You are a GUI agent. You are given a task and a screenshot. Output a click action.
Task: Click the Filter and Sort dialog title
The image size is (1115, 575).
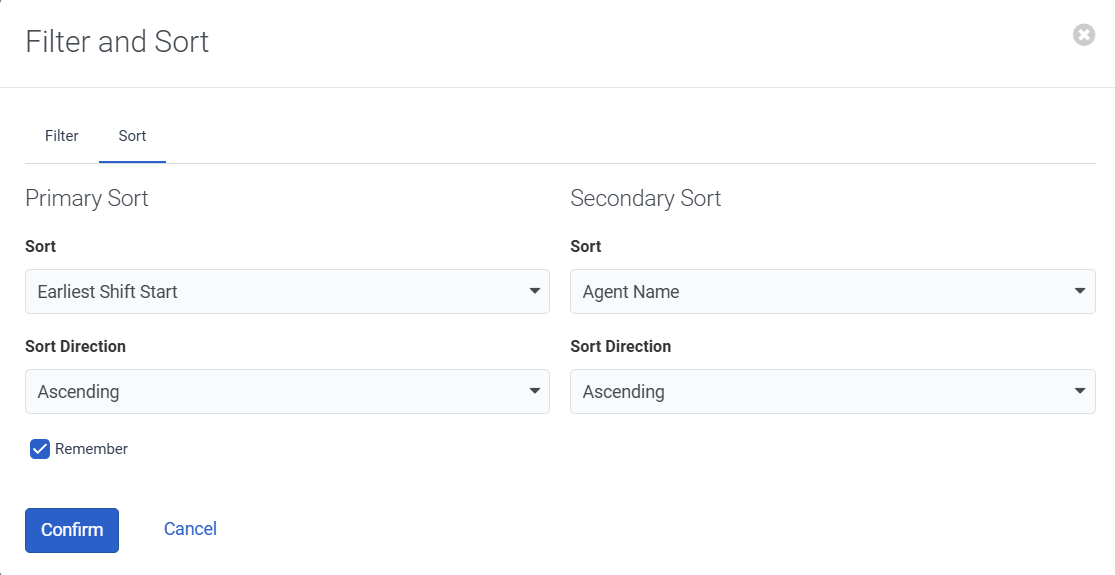(117, 42)
